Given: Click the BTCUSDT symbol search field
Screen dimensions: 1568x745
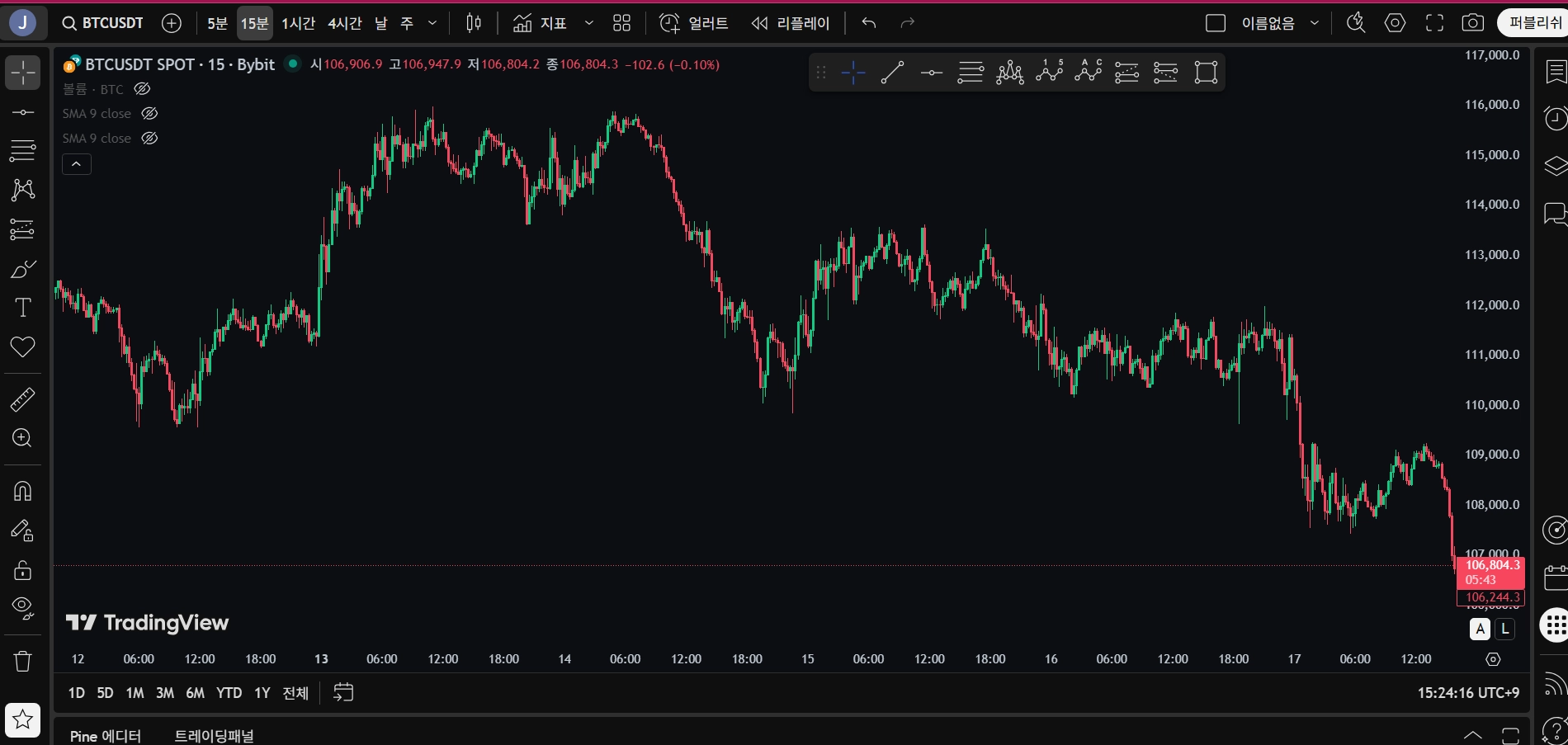Looking at the screenshot, I should (x=104, y=23).
